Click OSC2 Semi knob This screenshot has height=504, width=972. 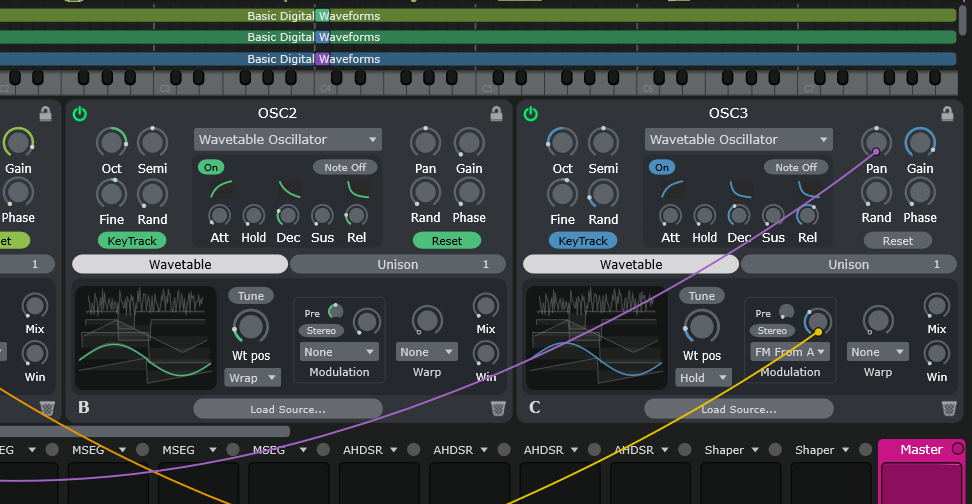[x=152, y=143]
